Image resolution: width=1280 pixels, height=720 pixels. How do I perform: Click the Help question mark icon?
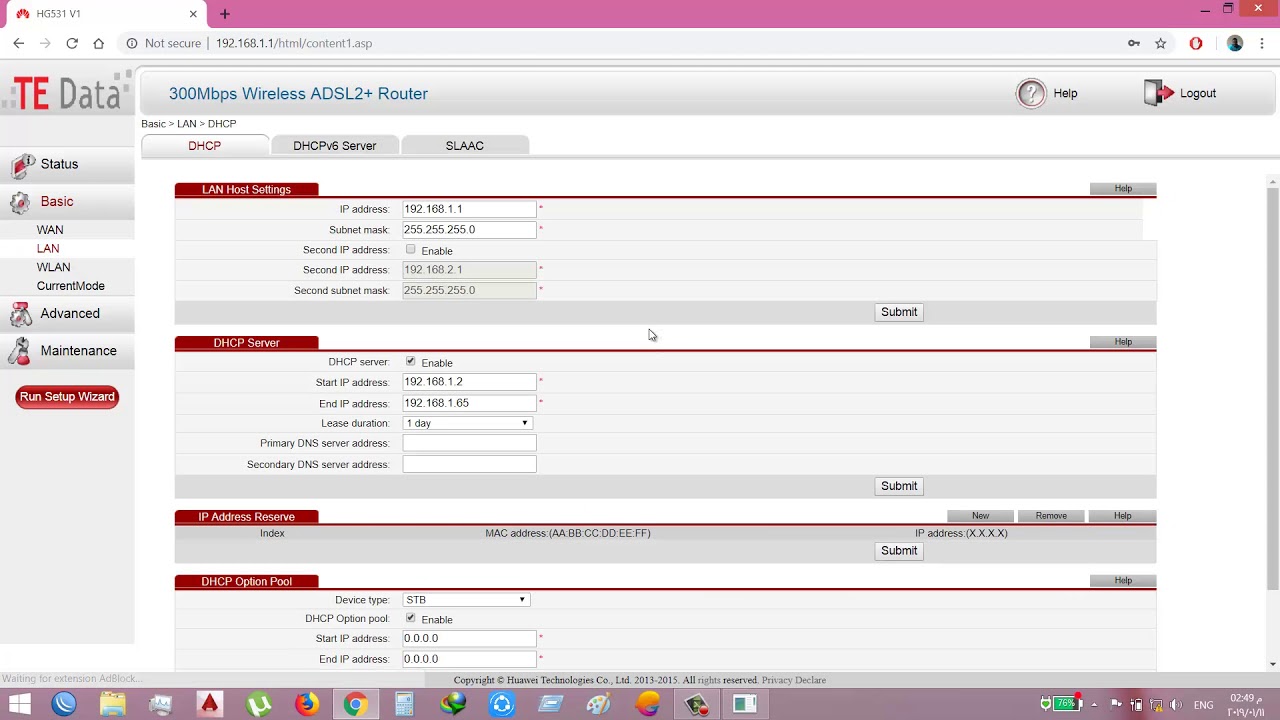click(x=1030, y=93)
